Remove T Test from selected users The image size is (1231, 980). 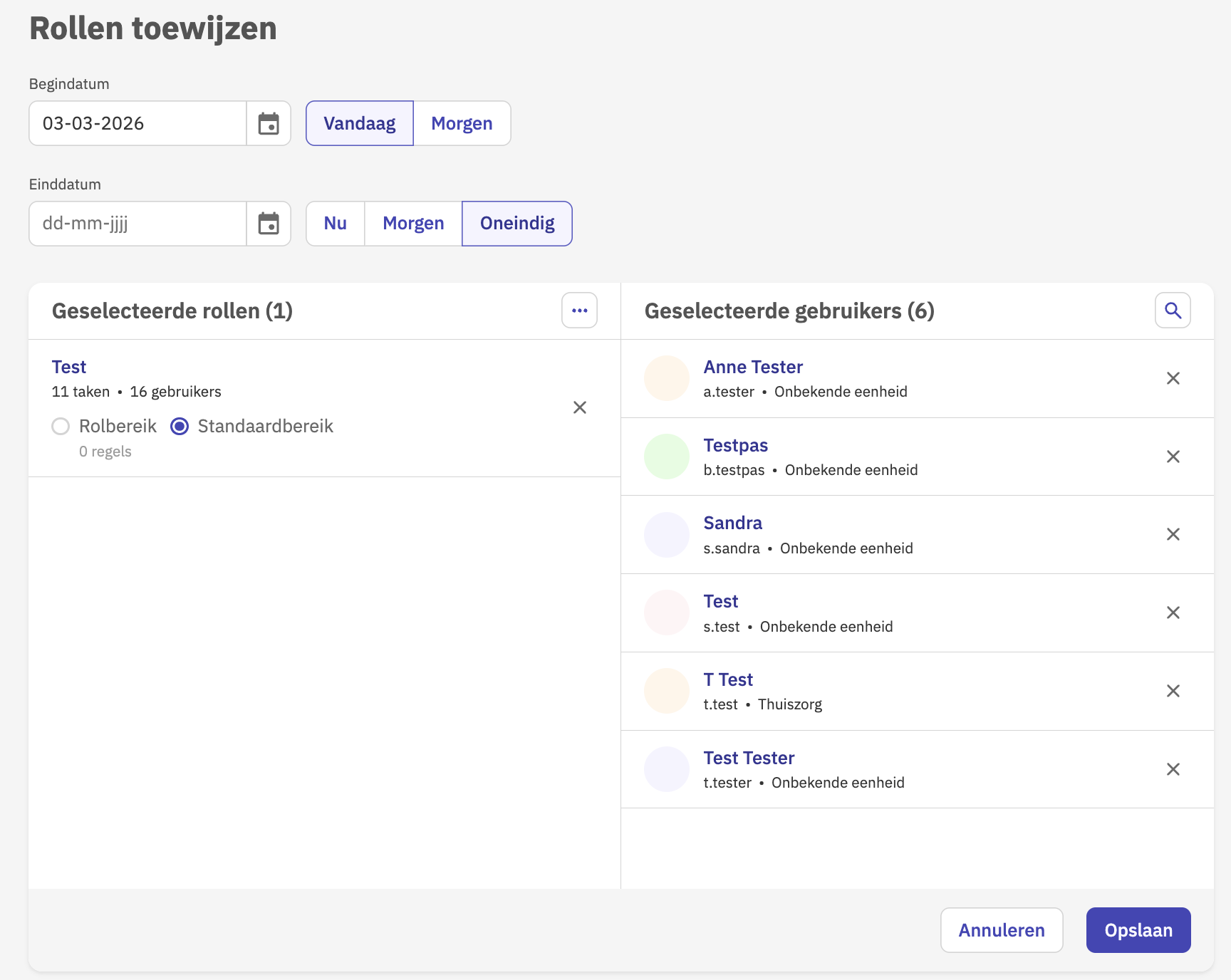[1173, 691]
